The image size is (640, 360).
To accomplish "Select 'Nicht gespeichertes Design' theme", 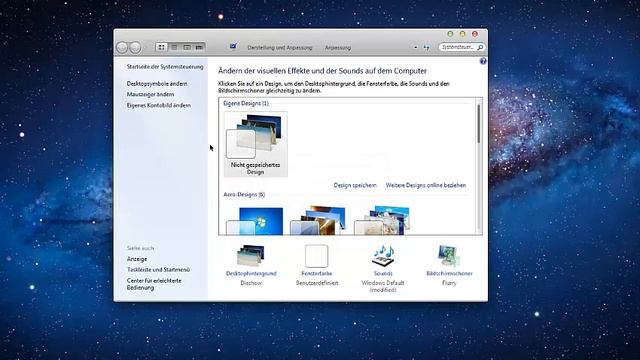I will click(256, 144).
